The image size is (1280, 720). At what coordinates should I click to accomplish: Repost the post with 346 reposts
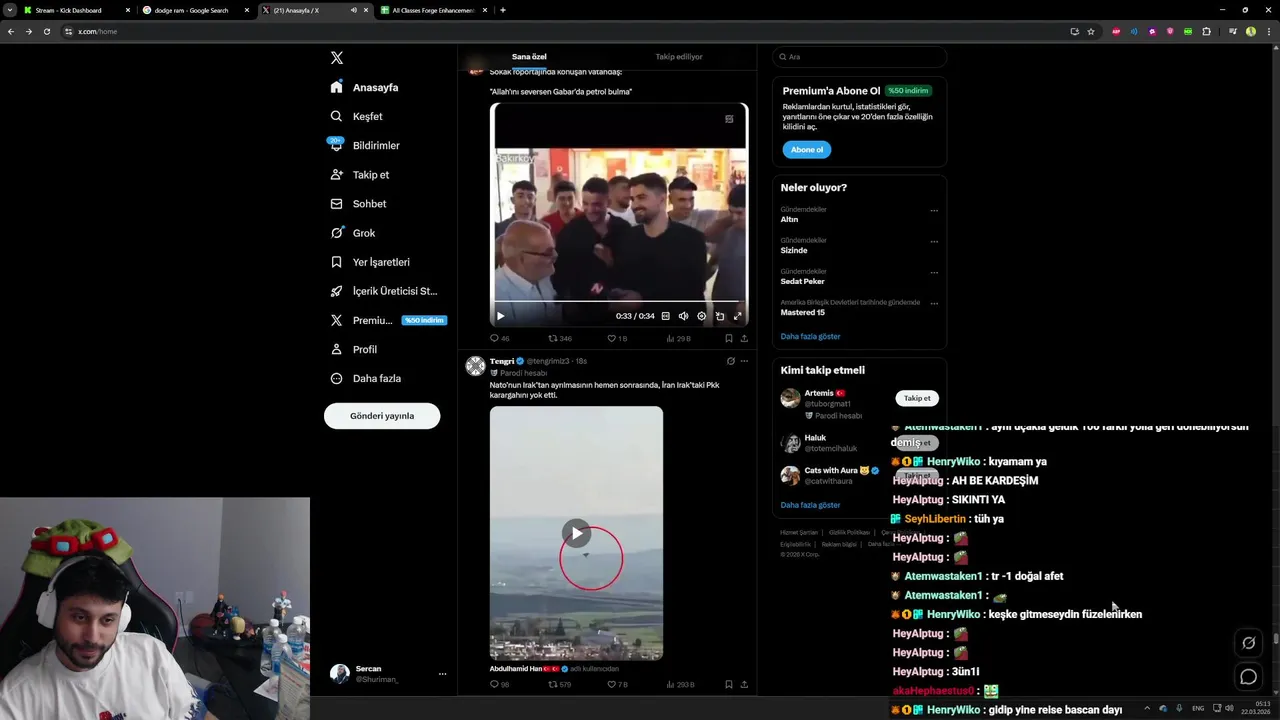point(560,338)
